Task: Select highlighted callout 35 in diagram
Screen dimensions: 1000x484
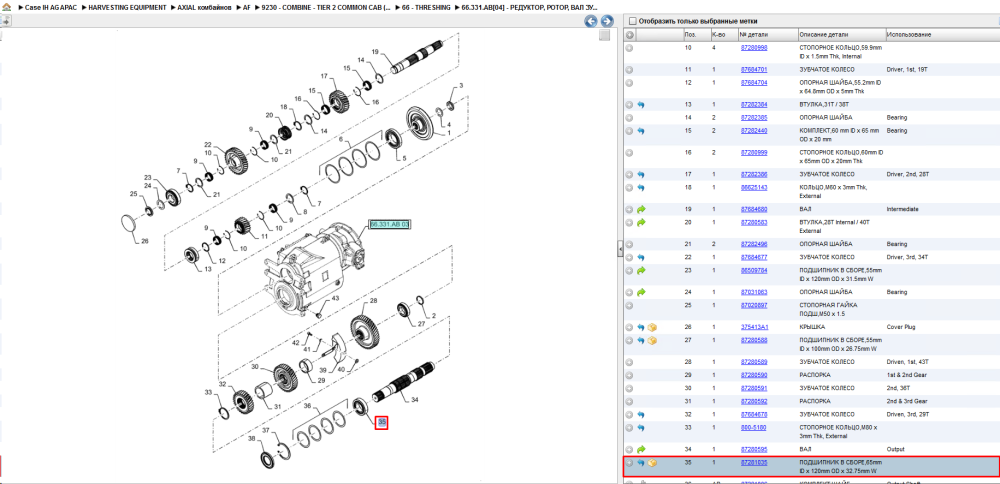Action: click(x=381, y=422)
